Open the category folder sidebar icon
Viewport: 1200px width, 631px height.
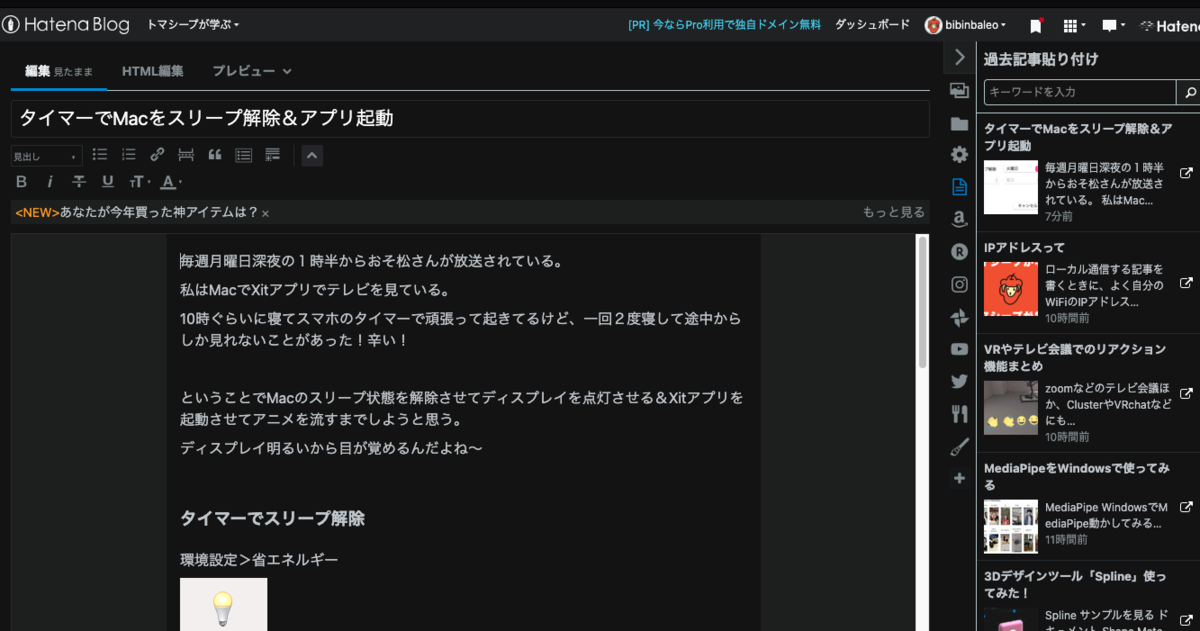pos(959,124)
